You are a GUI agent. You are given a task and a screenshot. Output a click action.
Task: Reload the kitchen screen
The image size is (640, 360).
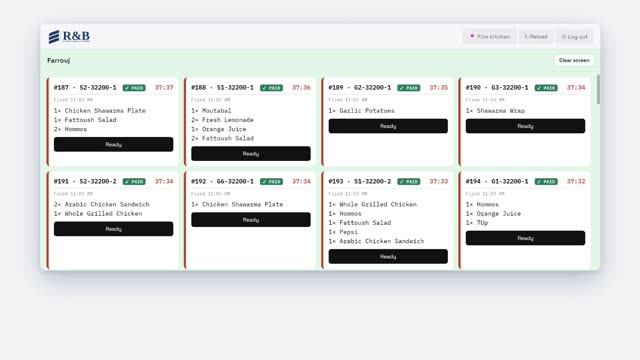pos(536,37)
